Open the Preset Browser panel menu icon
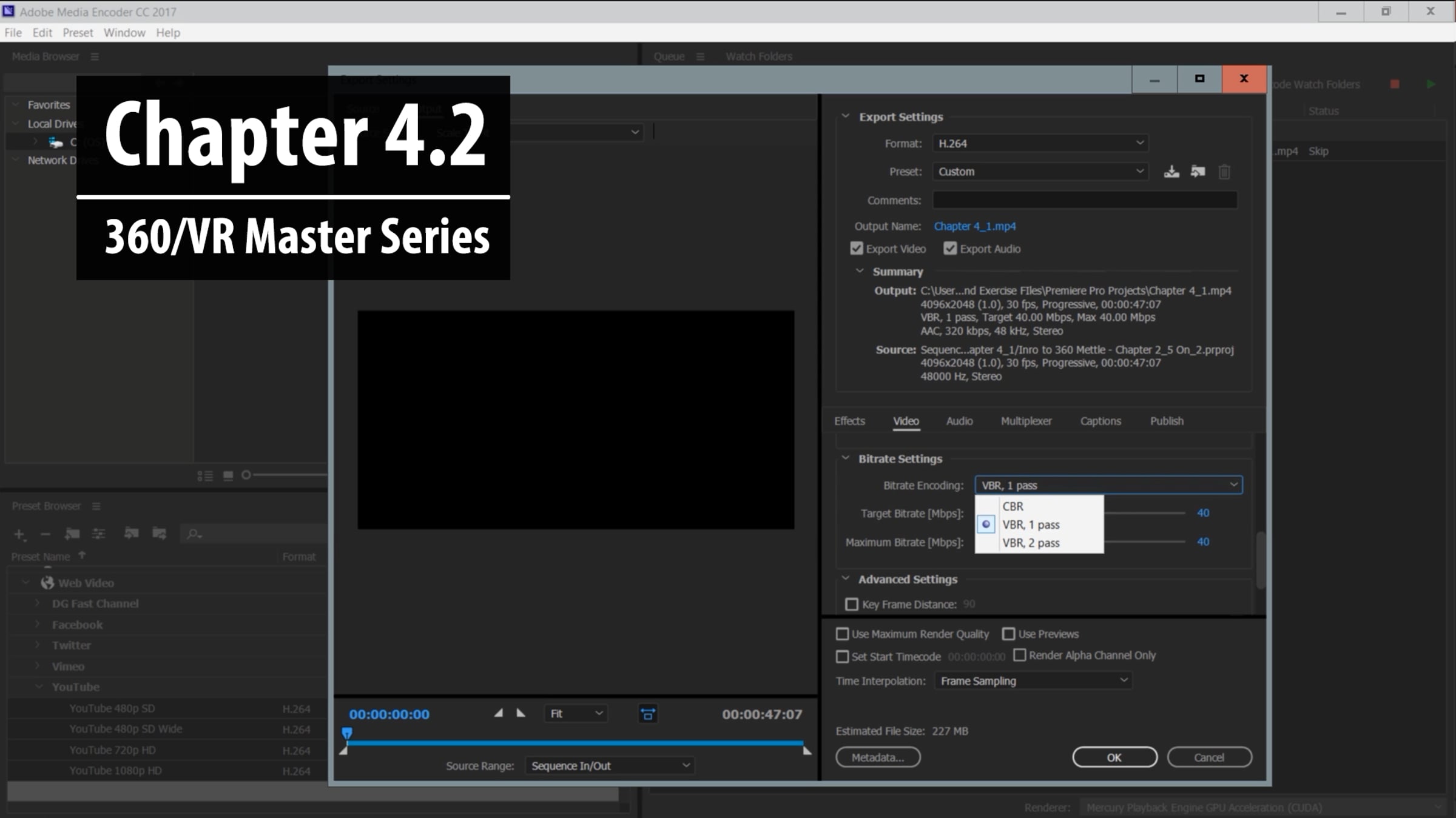1456x818 pixels. click(x=96, y=506)
